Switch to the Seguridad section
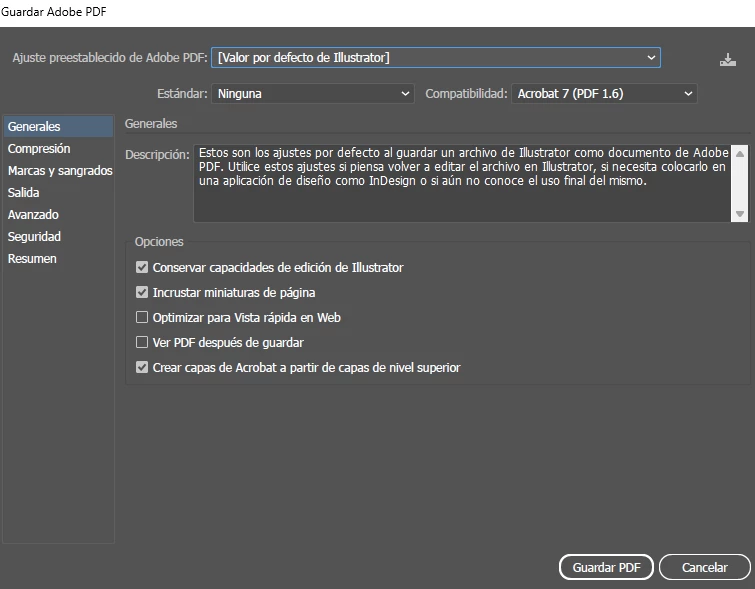The height and width of the screenshot is (589, 755). coord(58,237)
